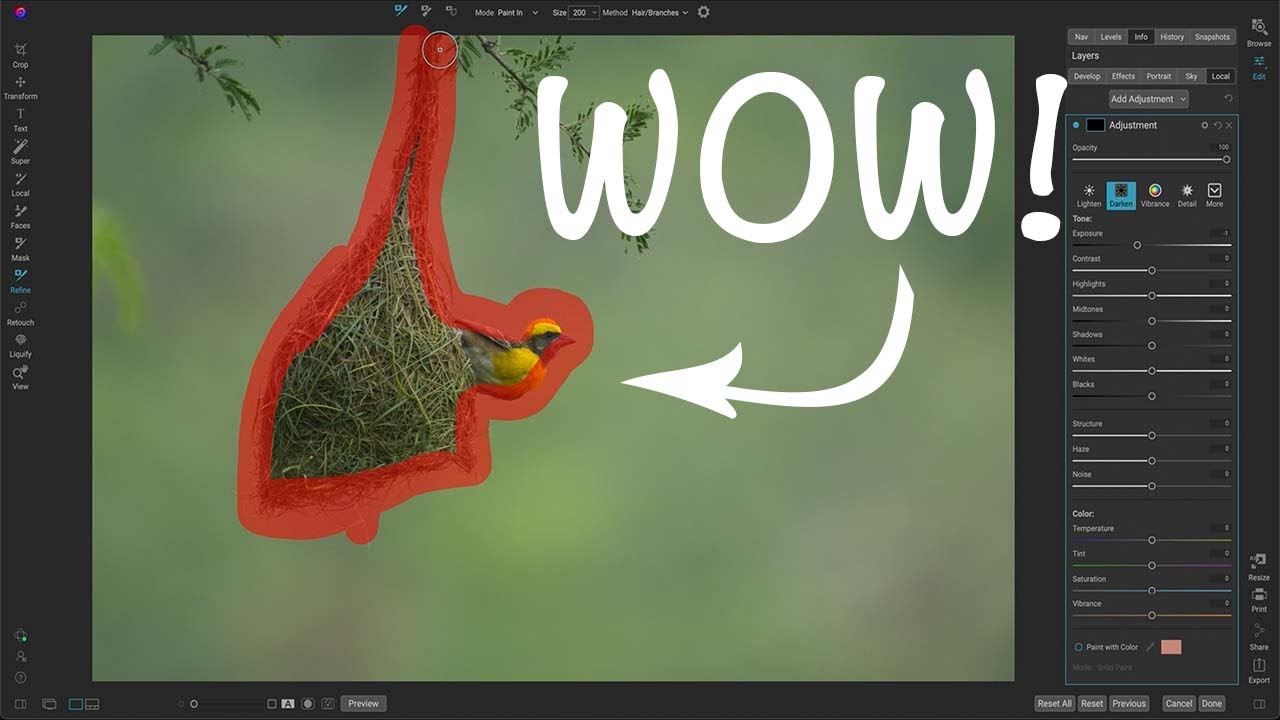Viewport: 1280px width, 720px height.
Task: Expand the More adjustment presets
Action: [1214, 195]
